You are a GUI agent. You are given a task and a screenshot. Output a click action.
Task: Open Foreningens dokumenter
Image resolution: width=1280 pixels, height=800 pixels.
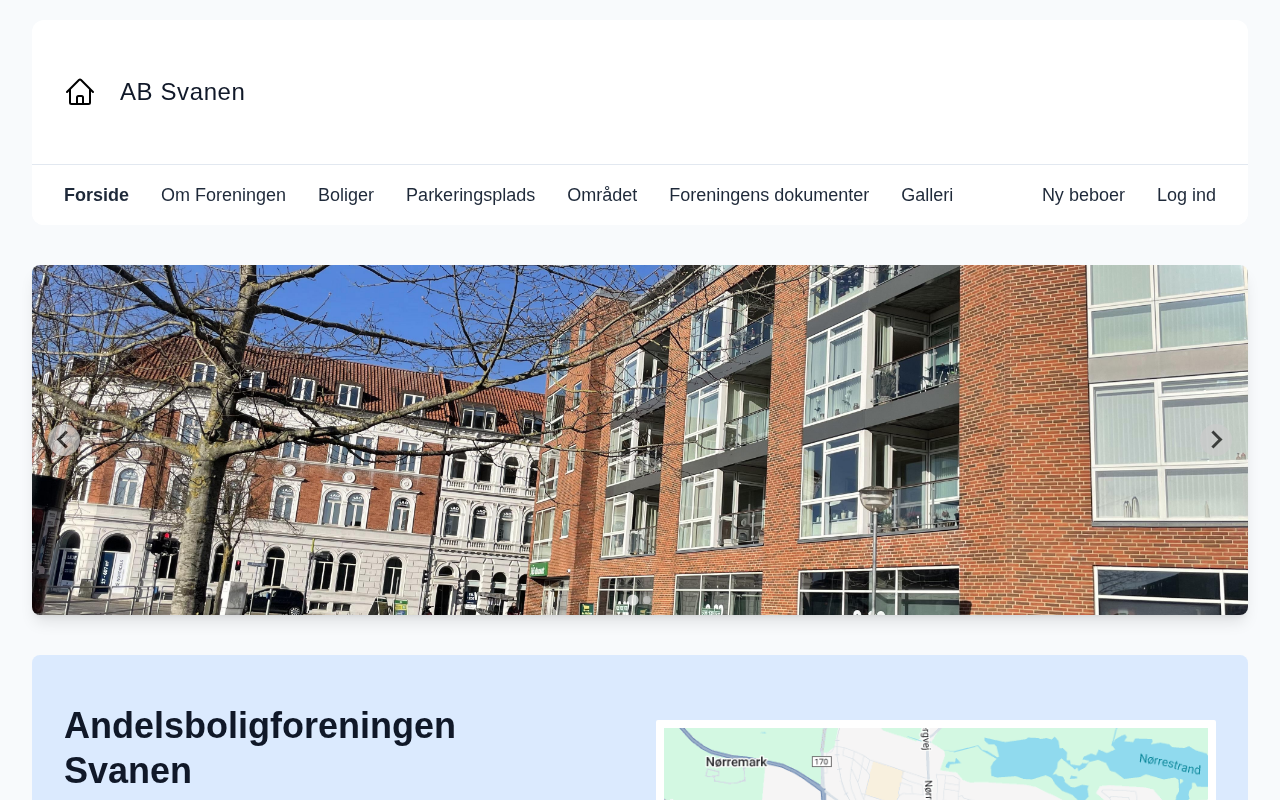click(x=769, y=195)
